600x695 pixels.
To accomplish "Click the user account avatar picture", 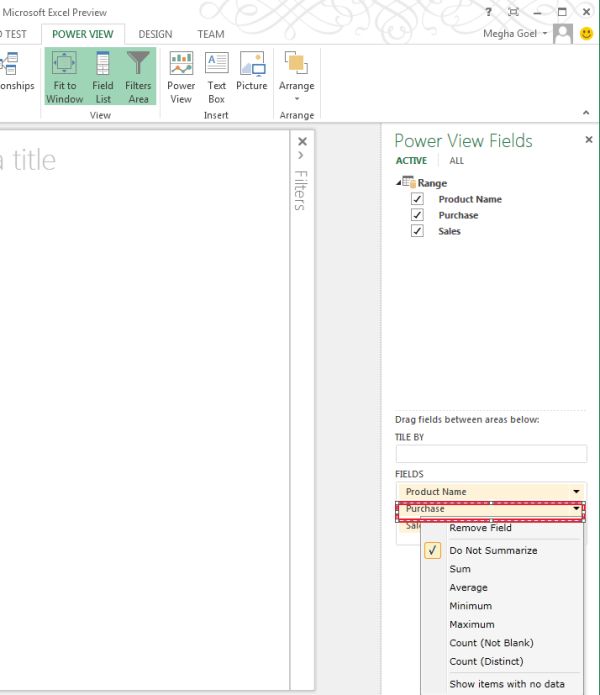I will pyautogui.click(x=563, y=34).
